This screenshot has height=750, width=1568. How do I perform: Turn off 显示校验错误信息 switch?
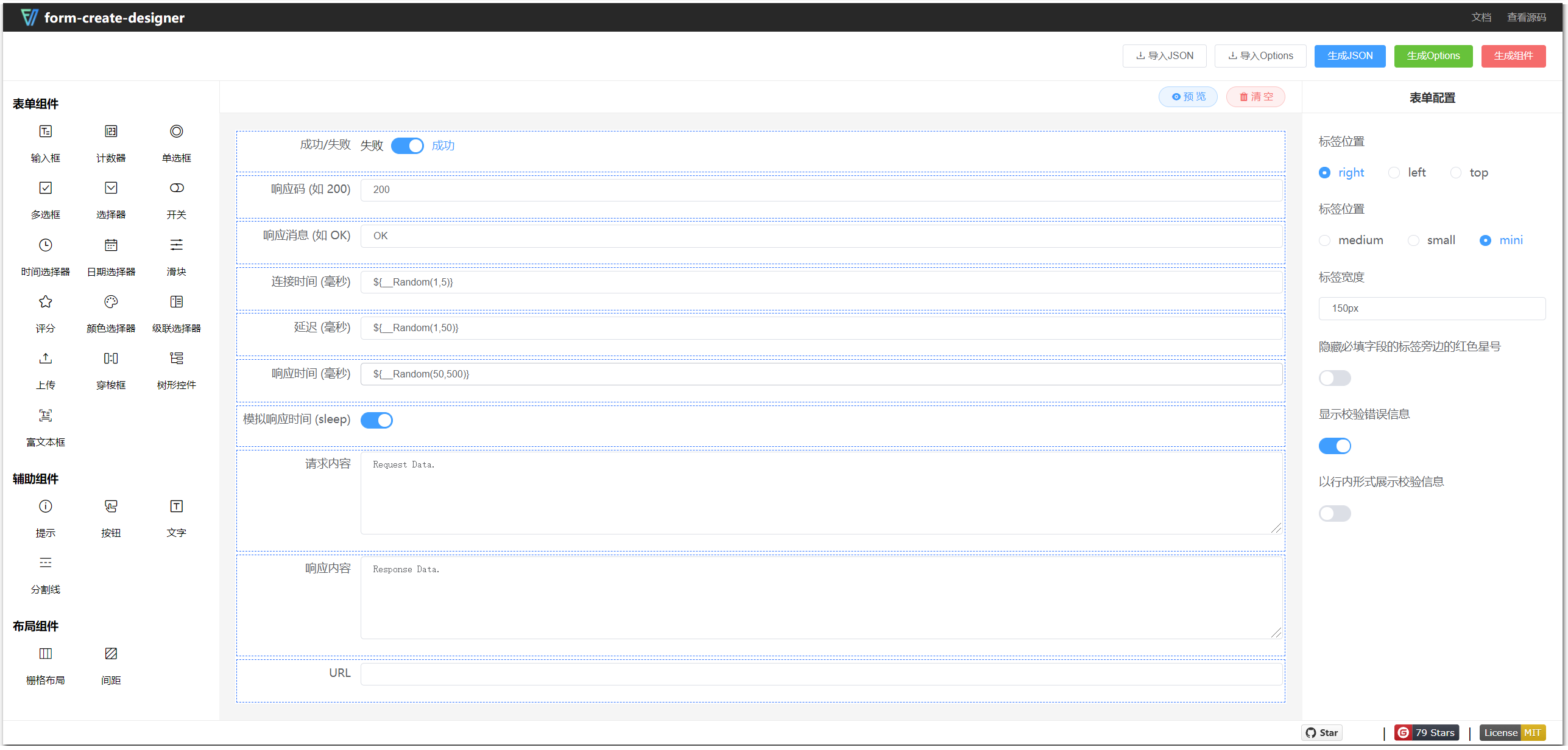(1335, 446)
